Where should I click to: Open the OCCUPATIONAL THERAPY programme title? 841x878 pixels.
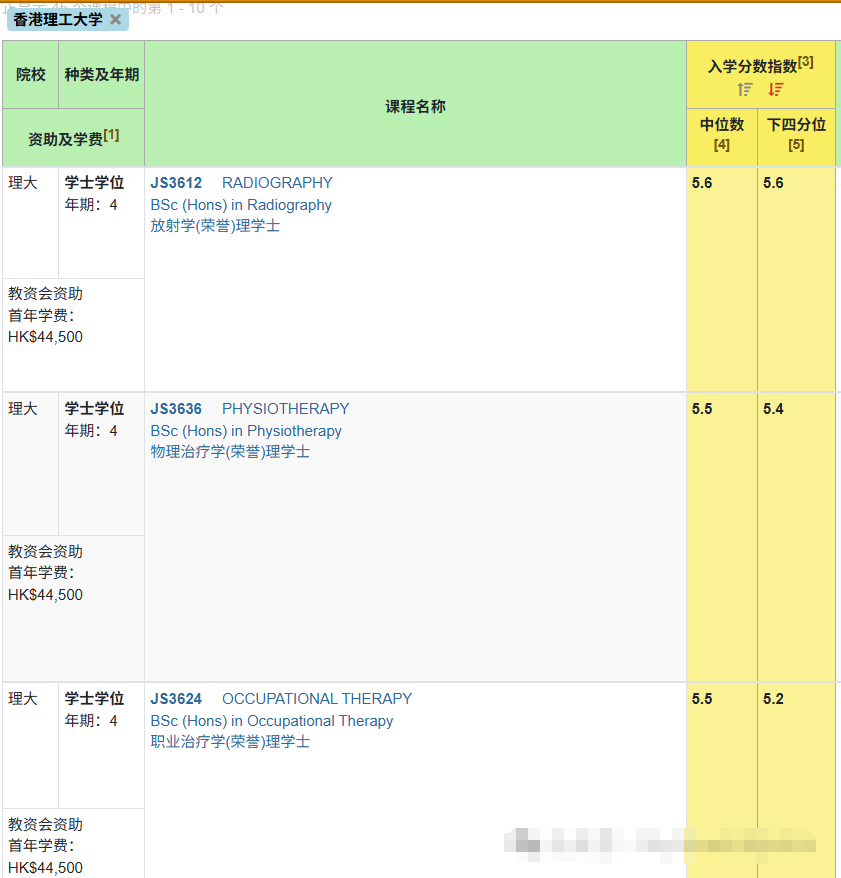coord(317,699)
